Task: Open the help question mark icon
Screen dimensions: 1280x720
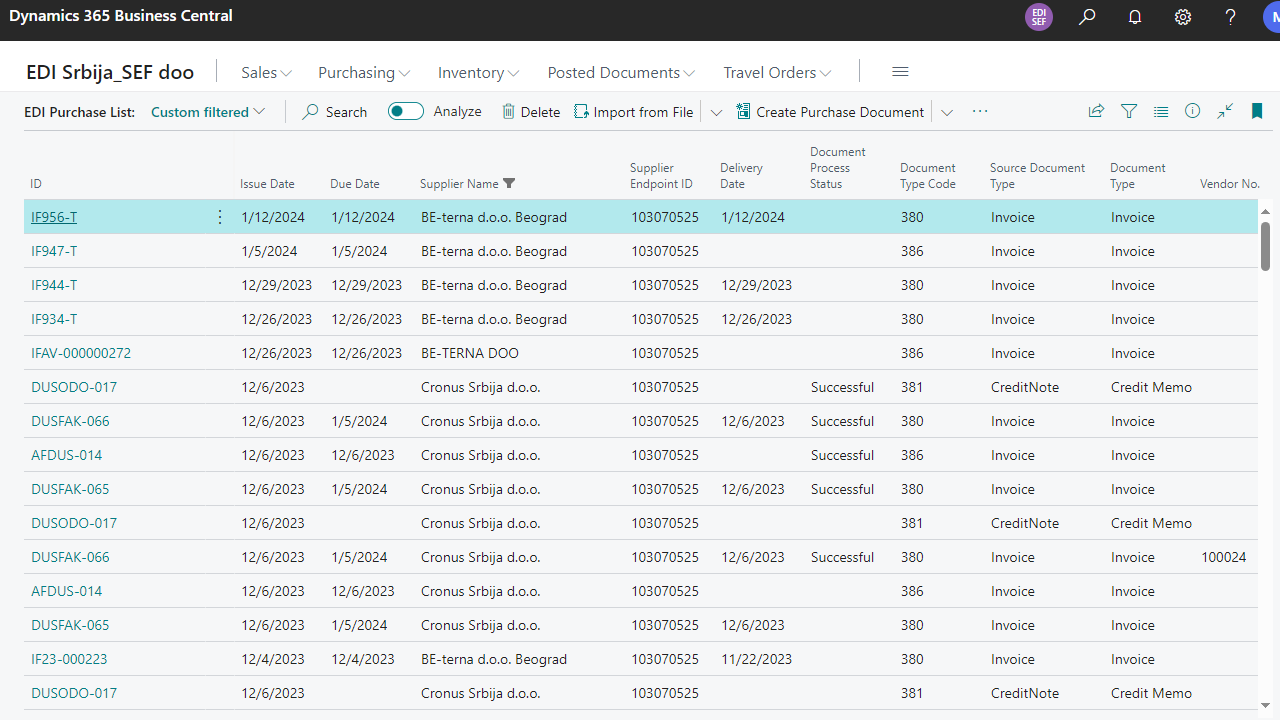Action: click(x=1231, y=17)
